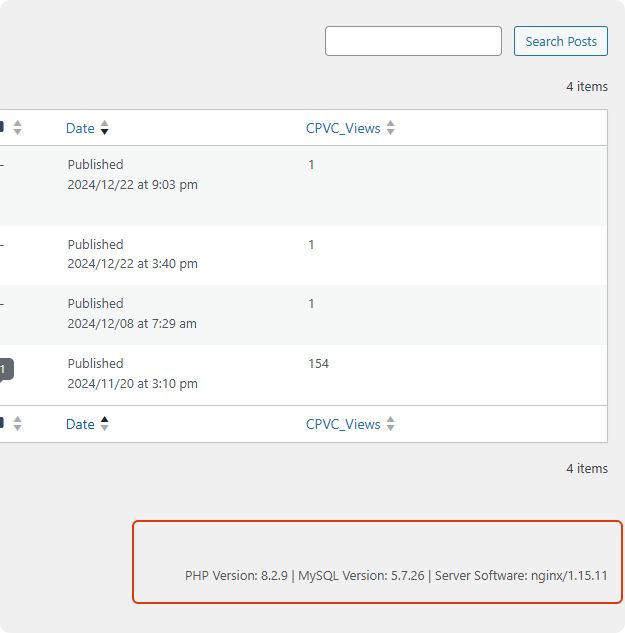Click top-left comments column sort arrows
This screenshot has width=625, height=633.
[17, 128]
